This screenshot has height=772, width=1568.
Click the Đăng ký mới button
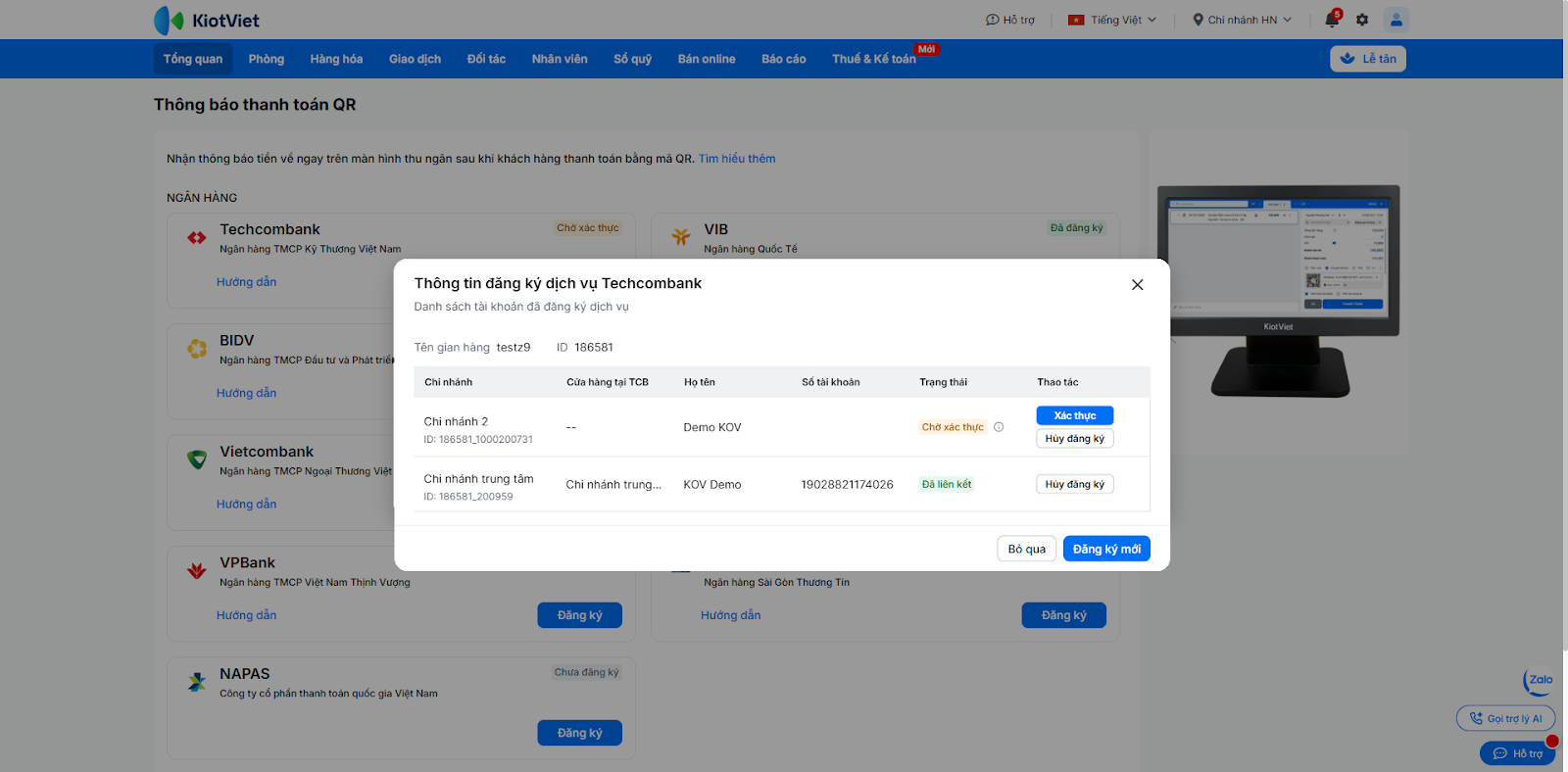(x=1106, y=550)
